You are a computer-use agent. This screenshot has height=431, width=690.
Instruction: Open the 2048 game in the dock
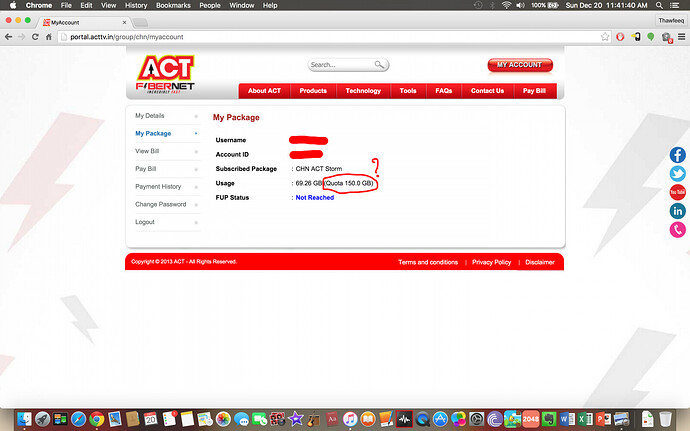coord(531,419)
